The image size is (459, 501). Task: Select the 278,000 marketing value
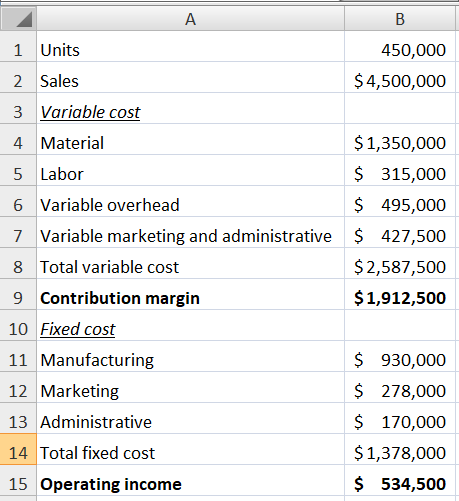coord(400,387)
